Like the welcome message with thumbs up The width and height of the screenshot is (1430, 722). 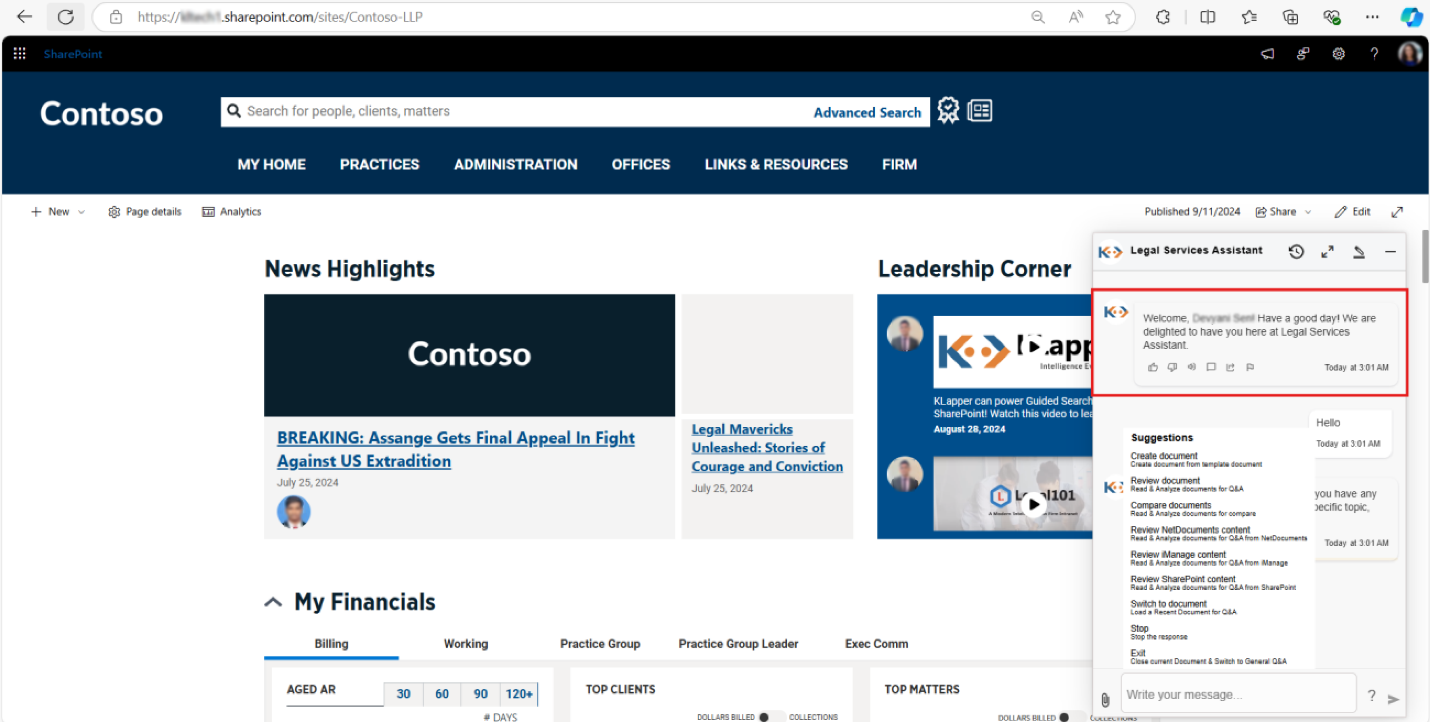tap(1153, 367)
